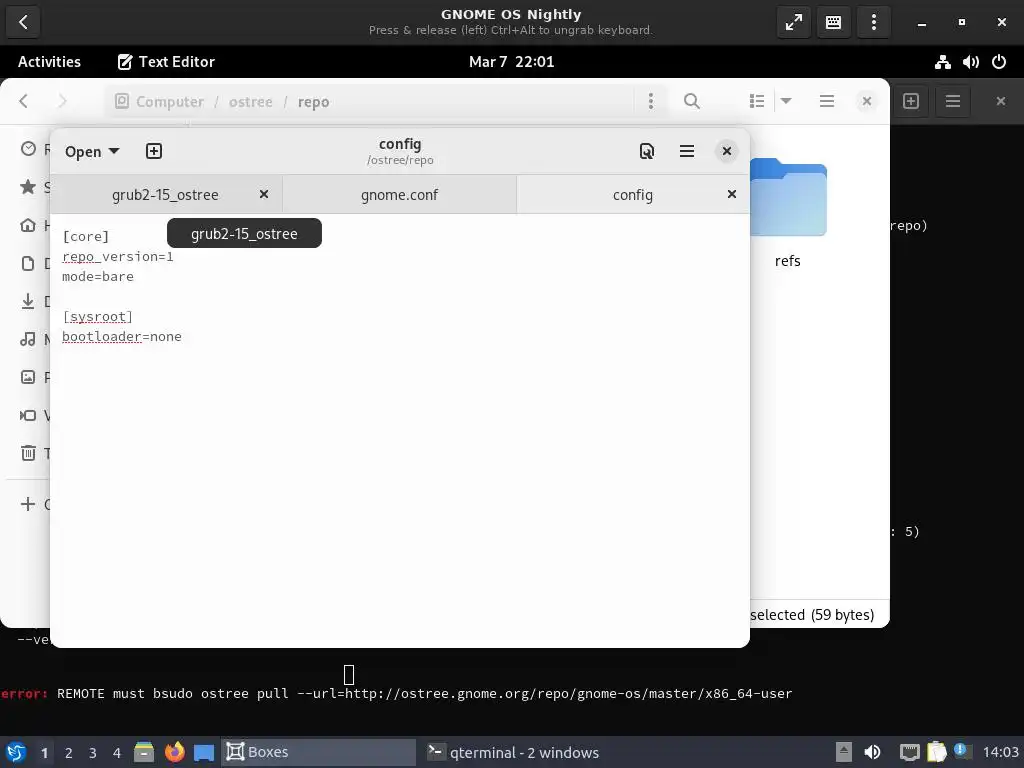Open find and replace in Text Editor

point(647,152)
